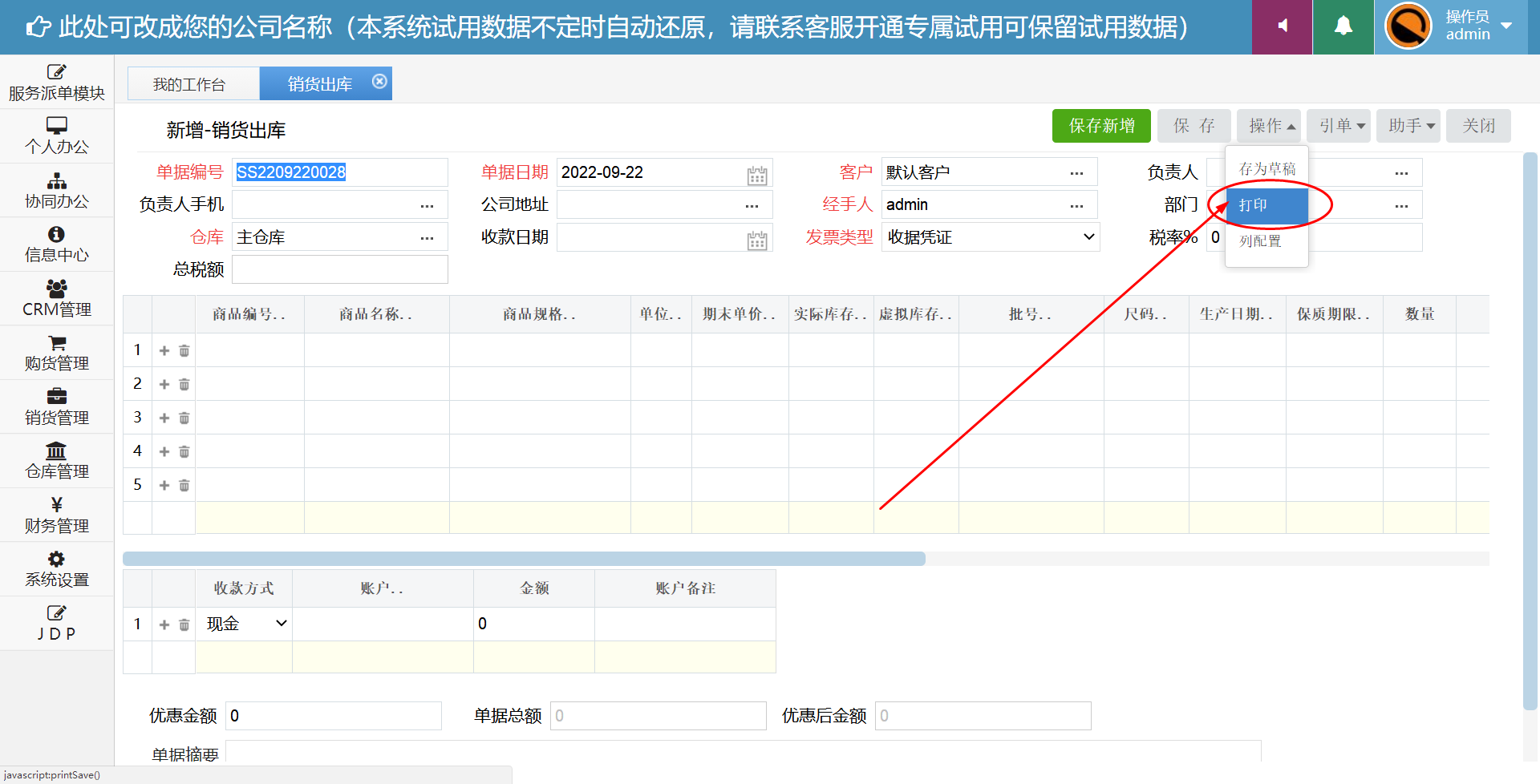Collapse the 操作 dropdown menu
This screenshot has width=1540, height=784.
1269,126
